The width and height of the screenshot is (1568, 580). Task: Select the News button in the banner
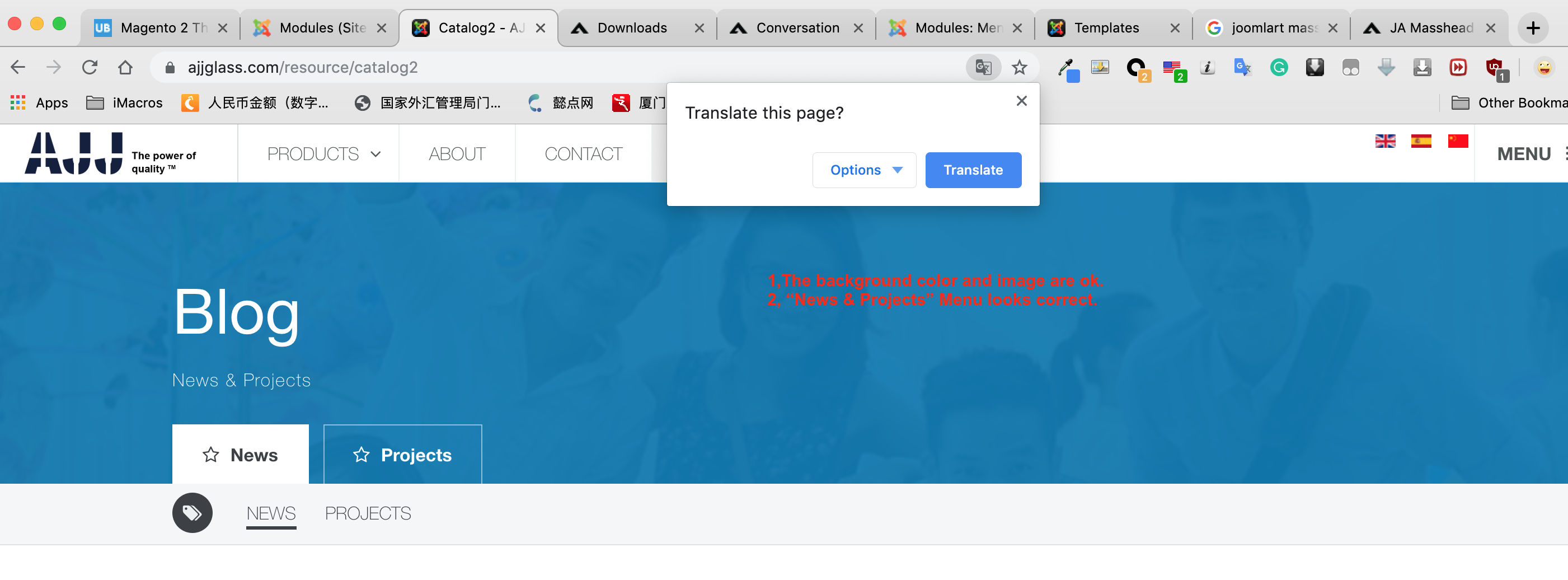[241, 454]
